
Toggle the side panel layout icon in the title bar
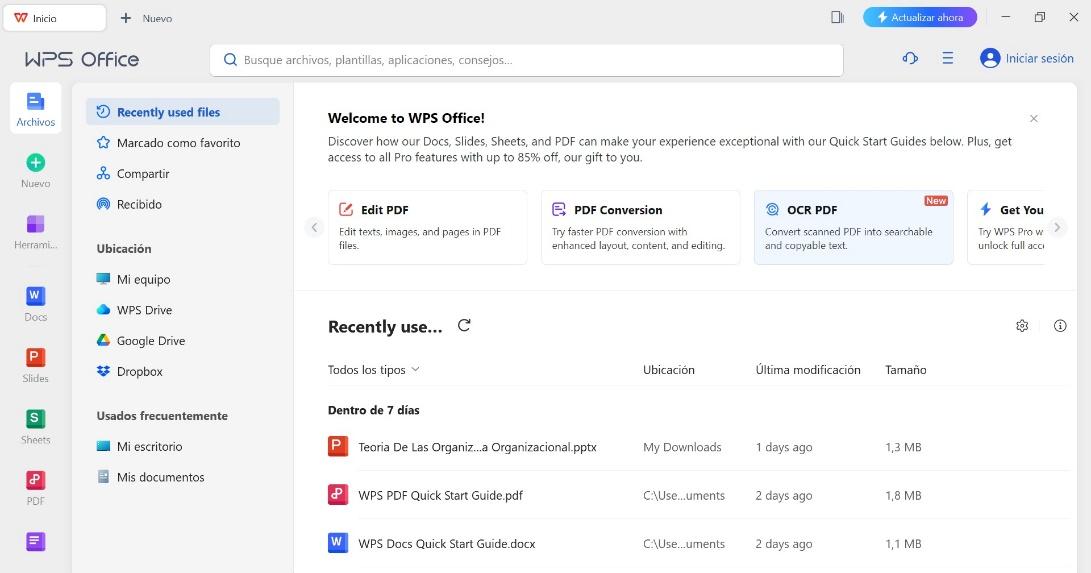pyautogui.click(x=838, y=17)
